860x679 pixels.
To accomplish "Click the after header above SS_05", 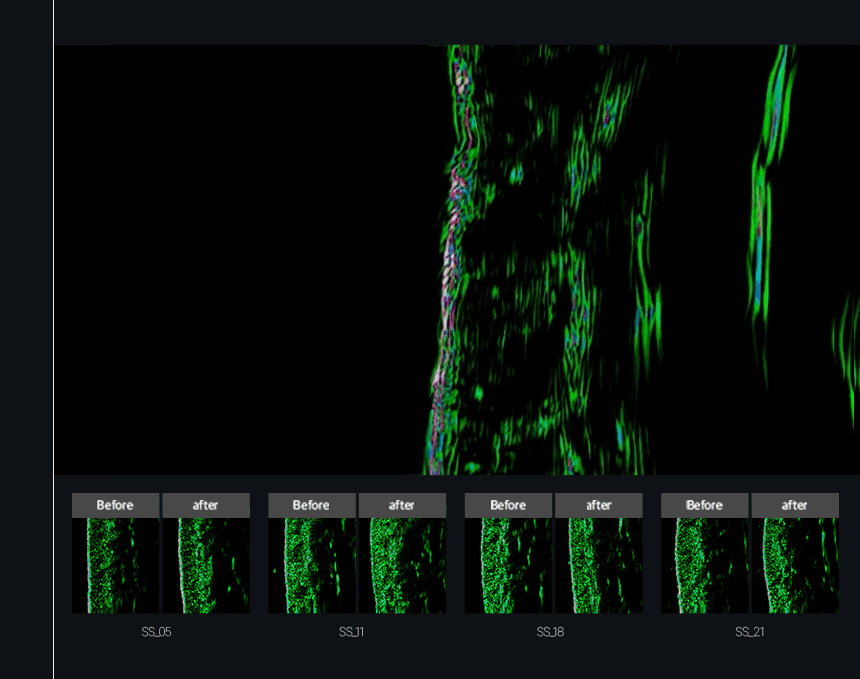I will 206,505.
